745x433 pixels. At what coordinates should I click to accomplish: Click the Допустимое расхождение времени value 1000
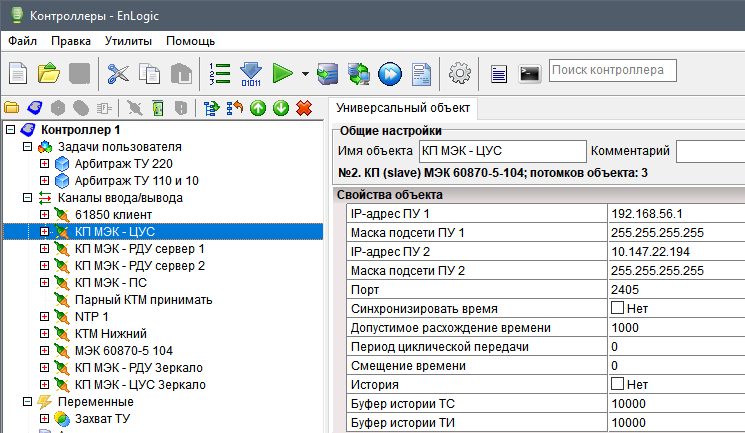[x=677, y=328]
